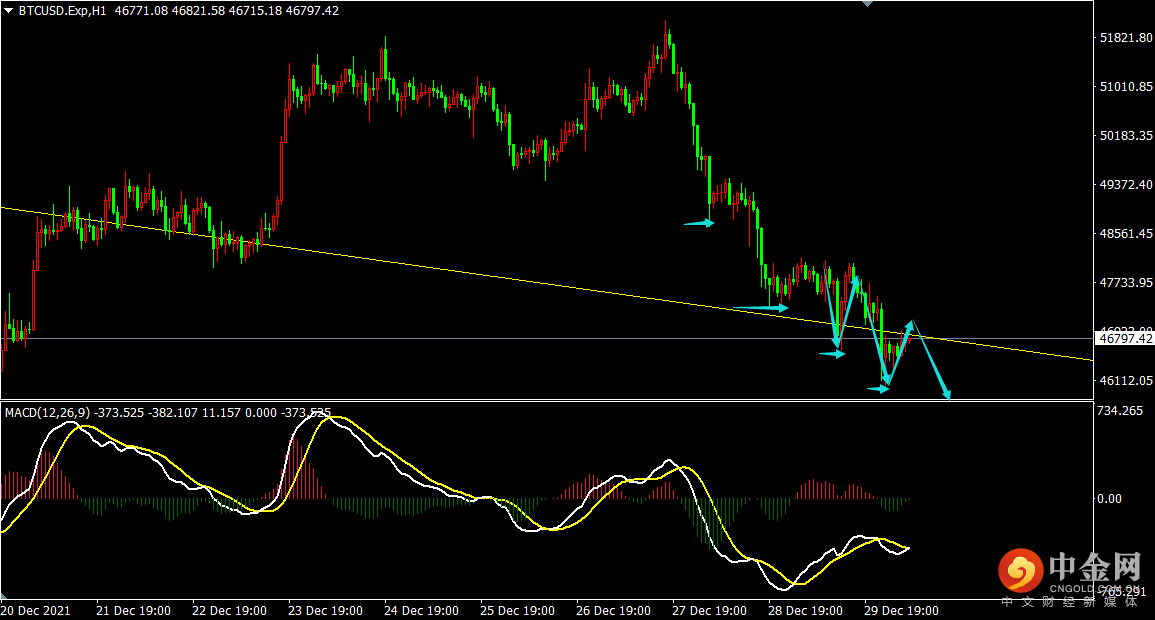
Task: Select the long cyan arrow near 47300 level
Action: pos(760,308)
